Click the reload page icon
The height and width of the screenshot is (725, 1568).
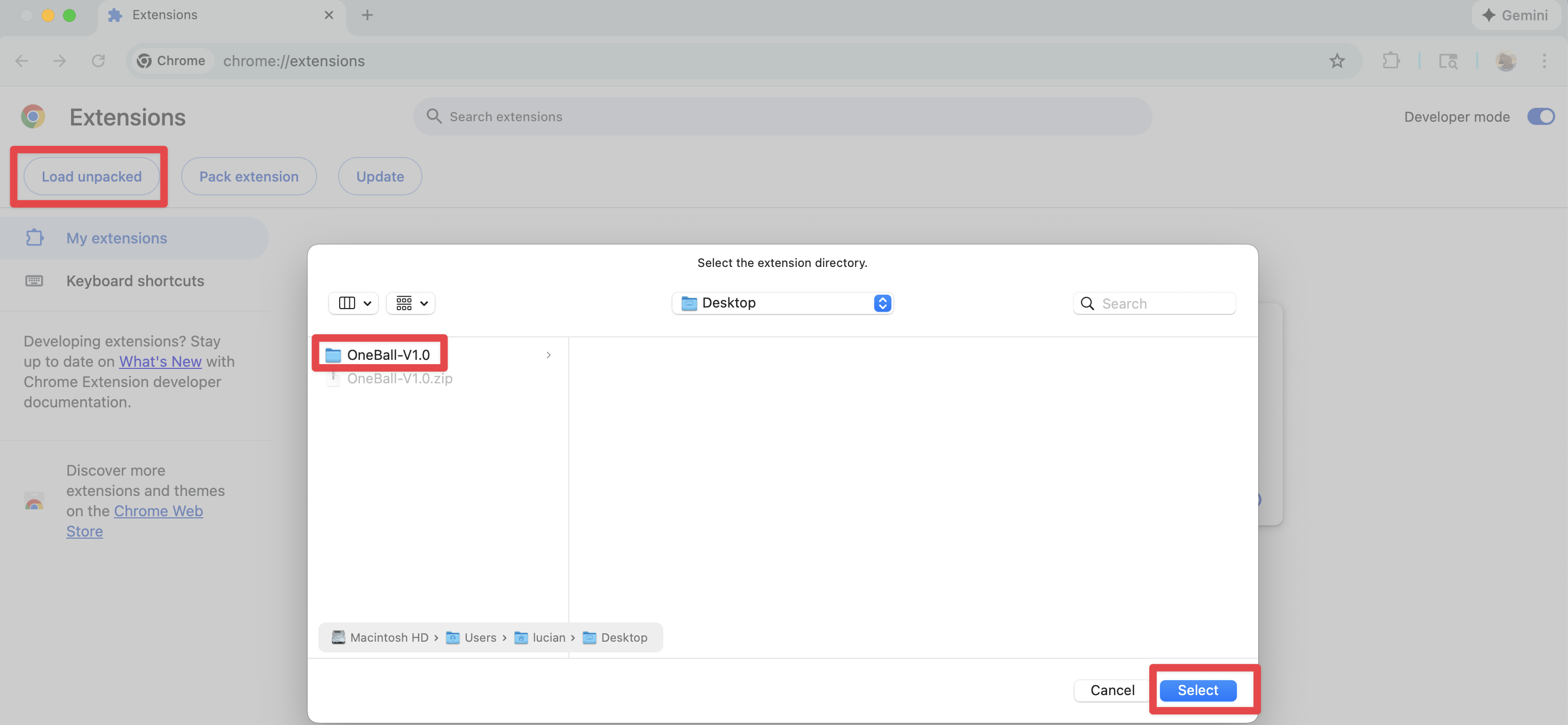click(98, 61)
